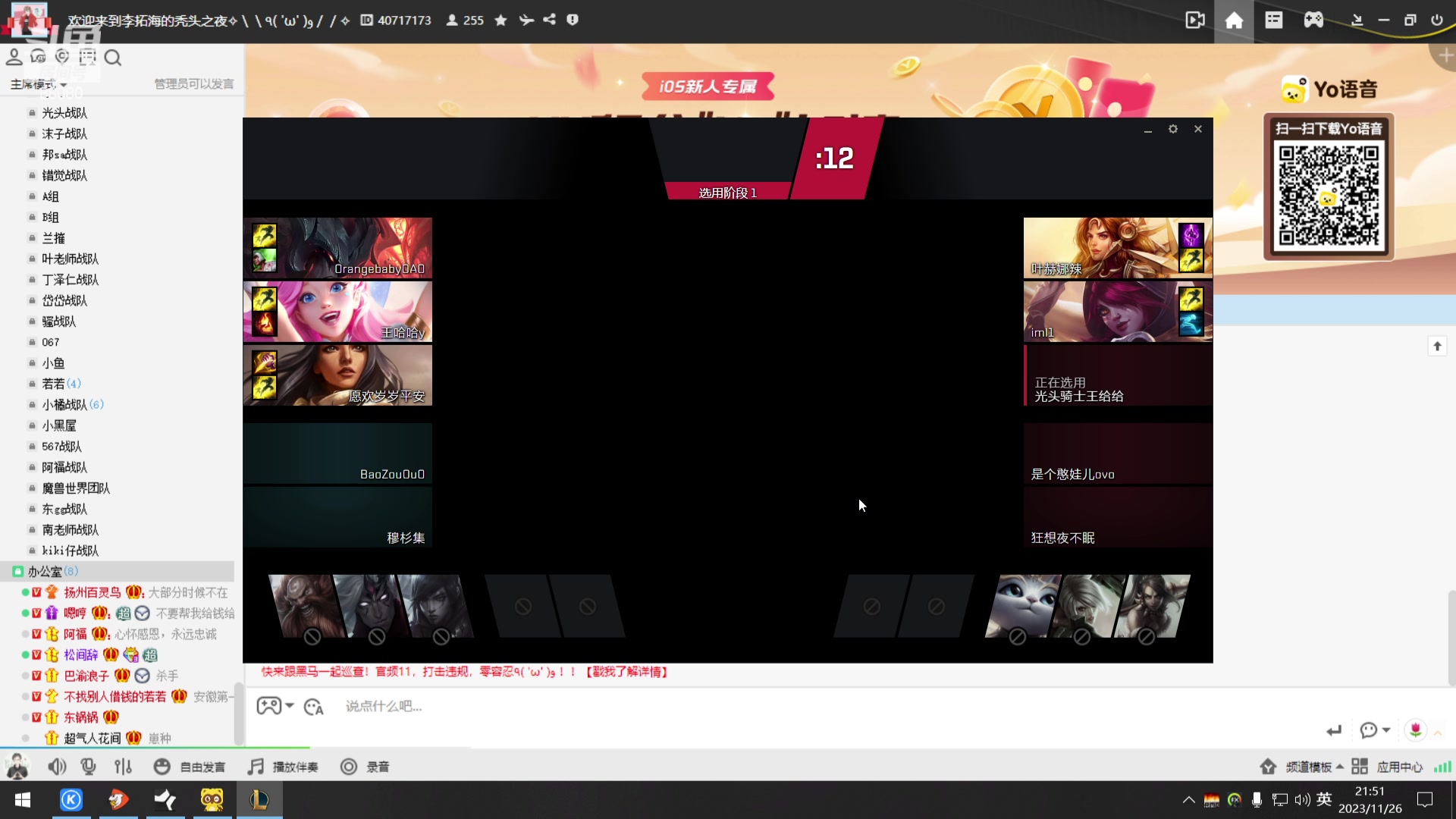Collapse the 办公室 channel group

44,571
